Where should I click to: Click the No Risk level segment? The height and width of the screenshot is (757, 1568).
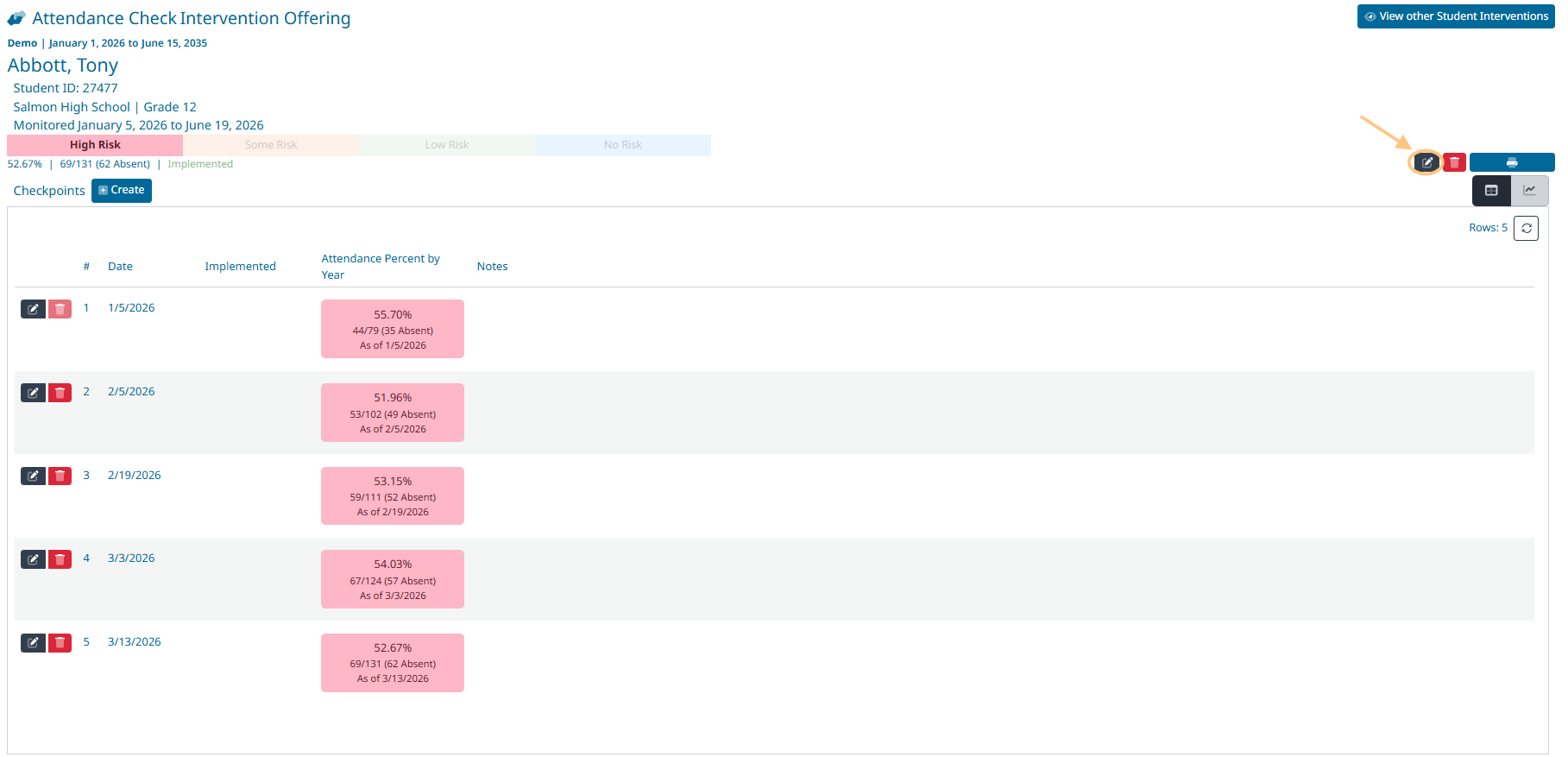coord(622,145)
